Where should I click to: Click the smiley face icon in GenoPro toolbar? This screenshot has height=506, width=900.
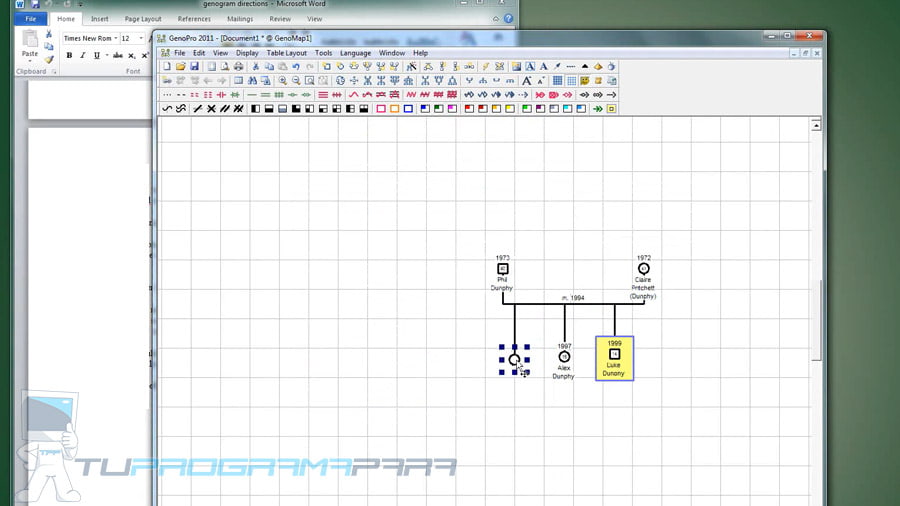(x=584, y=81)
